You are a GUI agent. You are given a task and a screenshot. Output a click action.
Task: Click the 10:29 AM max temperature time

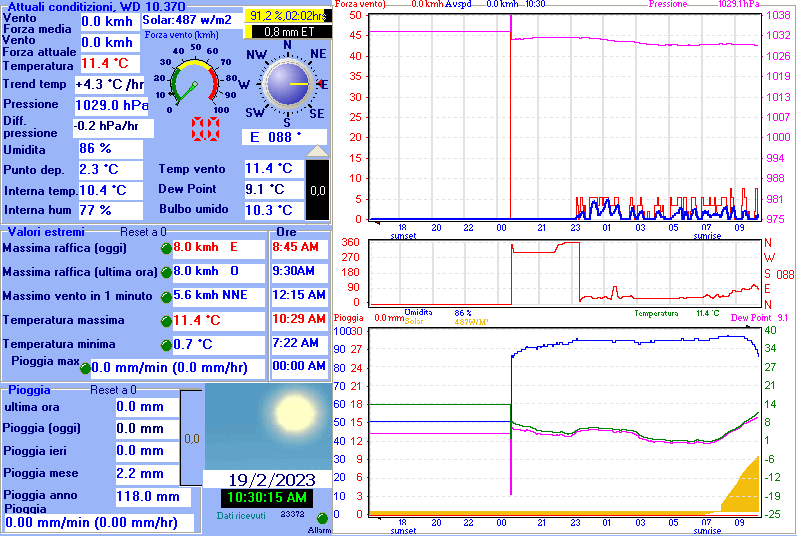click(299, 320)
